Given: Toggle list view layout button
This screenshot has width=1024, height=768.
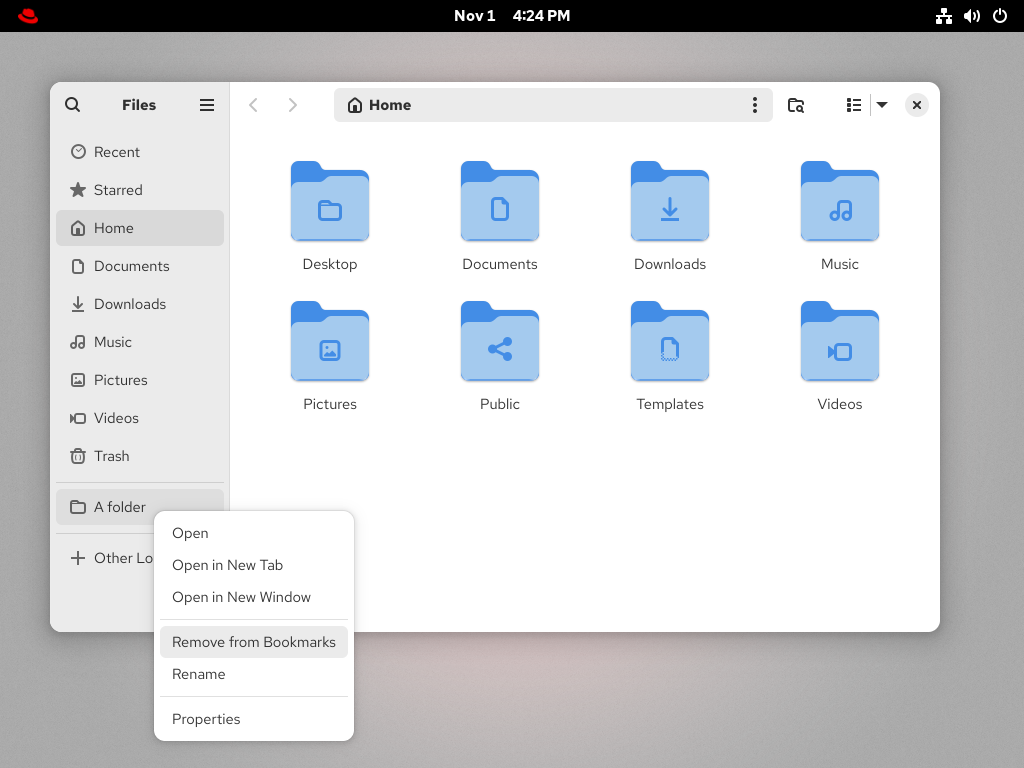Looking at the screenshot, I should click(853, 105).
